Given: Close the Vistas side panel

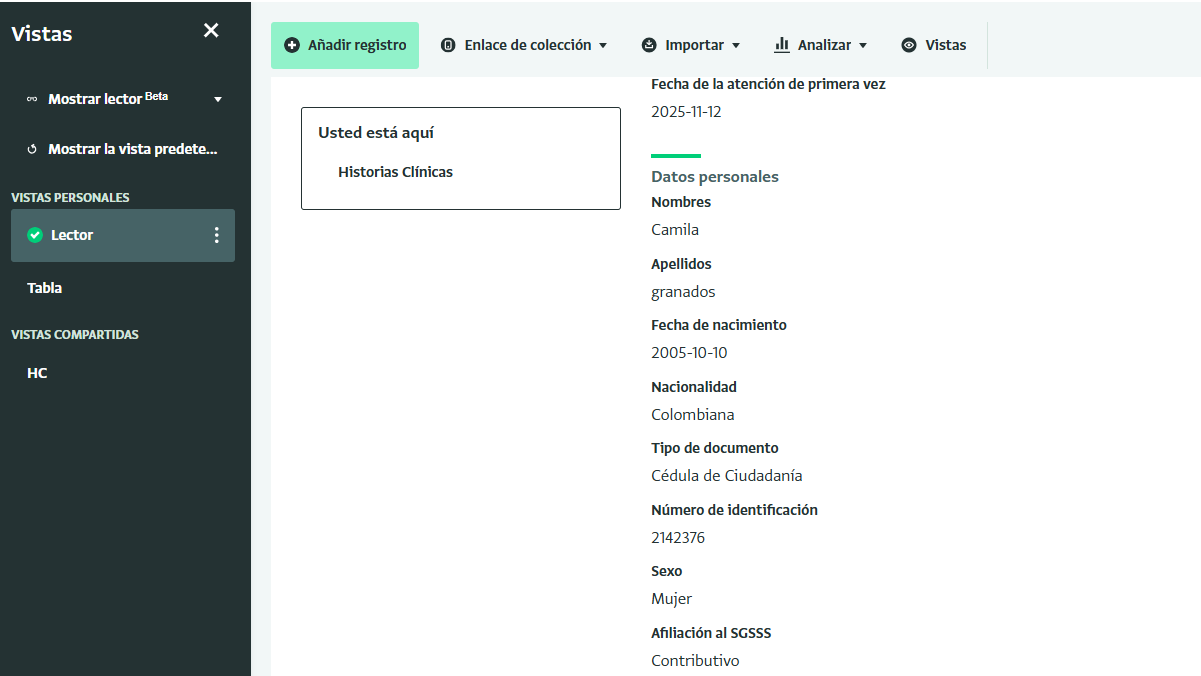Looking at the screenshot, I should click(x=211, y=31).
